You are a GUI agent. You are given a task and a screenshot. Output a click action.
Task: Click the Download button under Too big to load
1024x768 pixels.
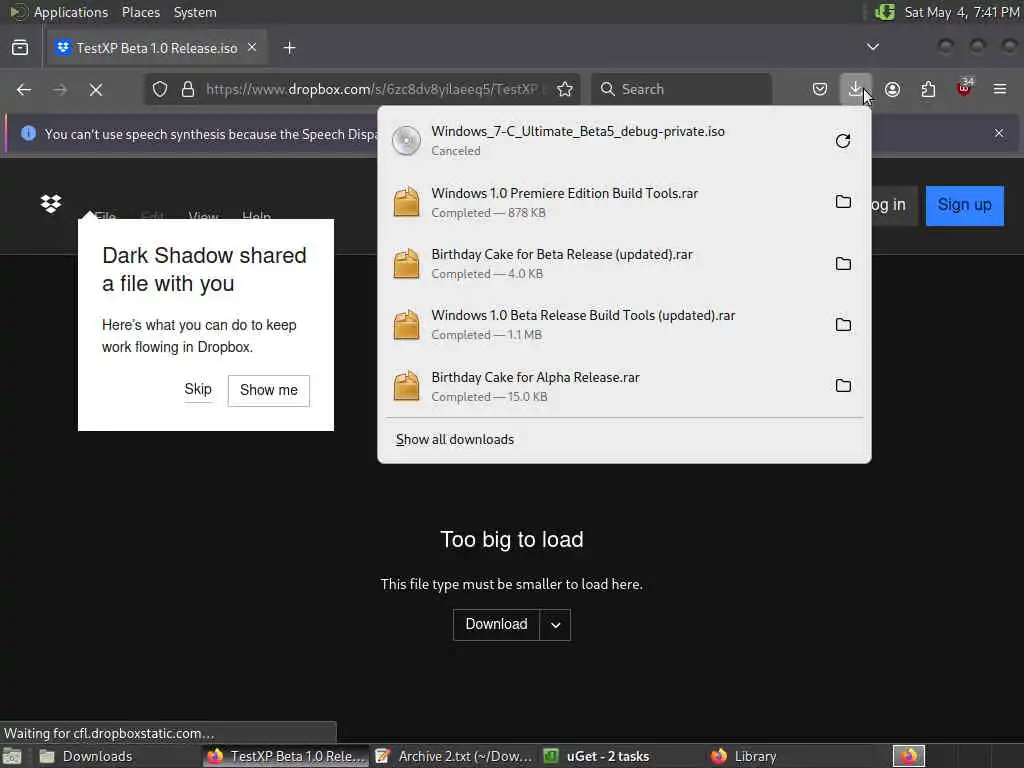(496, 624)
